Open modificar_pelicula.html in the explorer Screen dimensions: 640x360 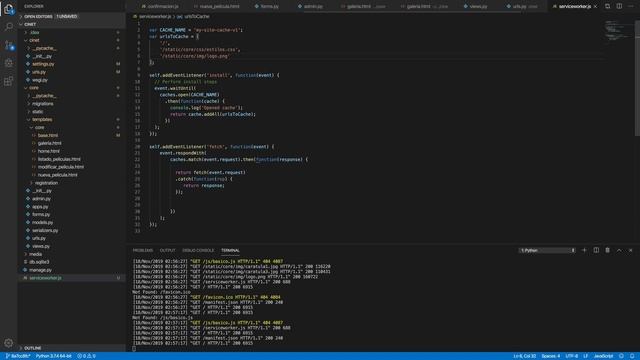(60, 167)
